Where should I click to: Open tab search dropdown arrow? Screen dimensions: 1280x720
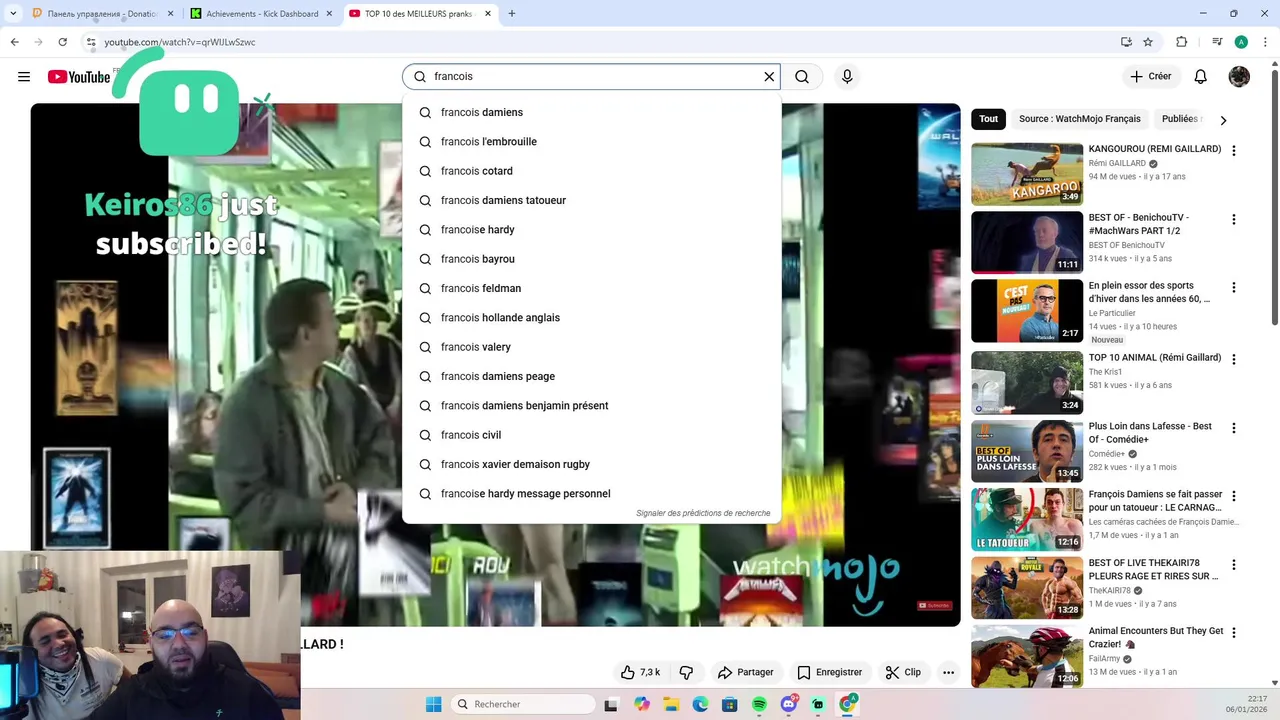(x=13, y=14)
